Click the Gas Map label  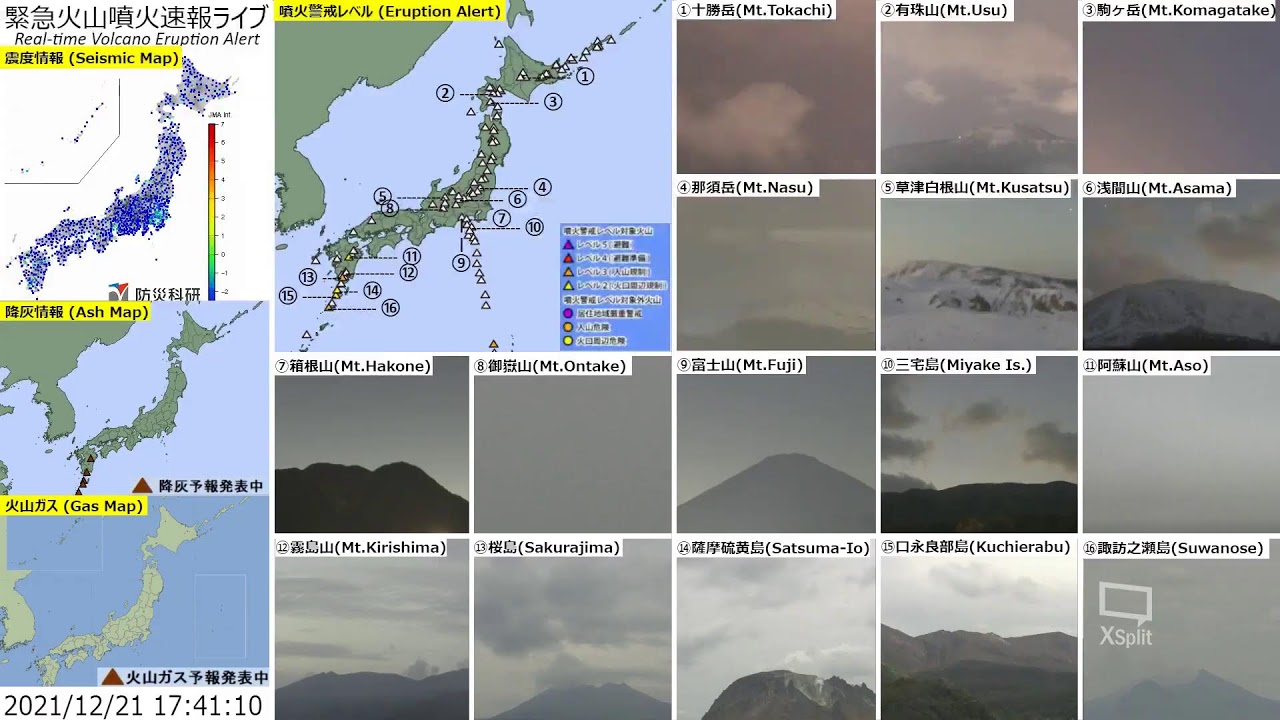click(x=74, y=506)
